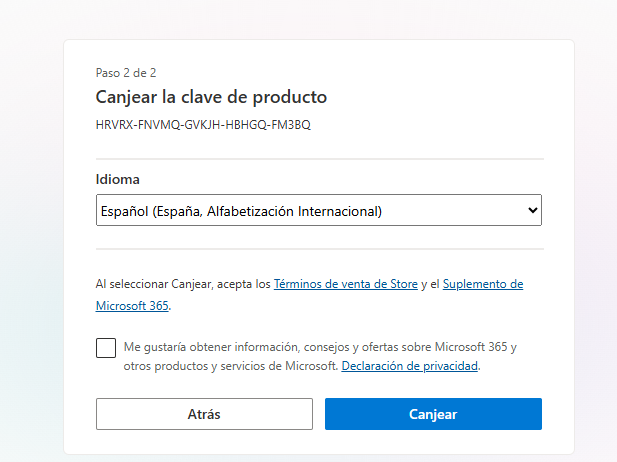
Task: Tick the empty square box beside Me gustaría
Action: coord(106,348)
